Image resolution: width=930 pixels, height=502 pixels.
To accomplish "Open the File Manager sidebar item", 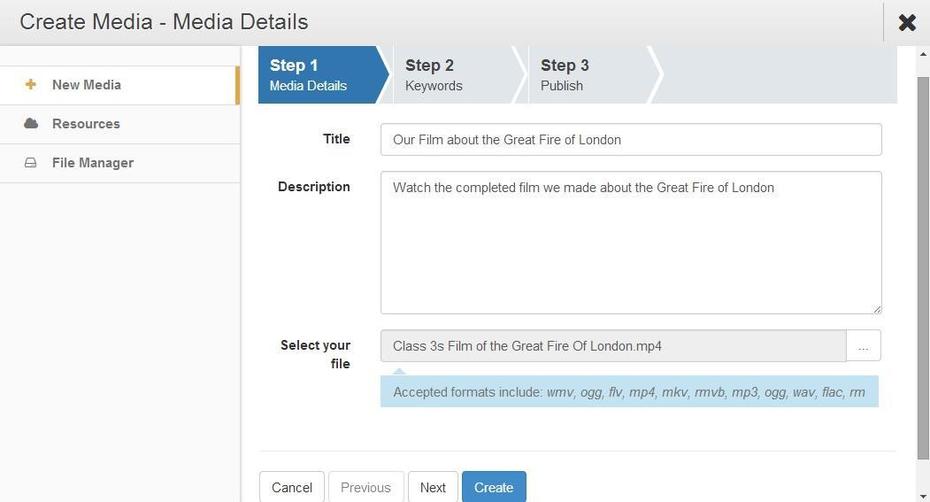I will [x=120, y=163].
